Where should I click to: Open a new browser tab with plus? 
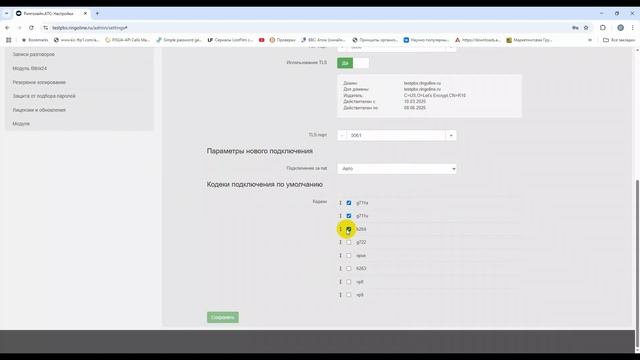click(x=97, y=13)
